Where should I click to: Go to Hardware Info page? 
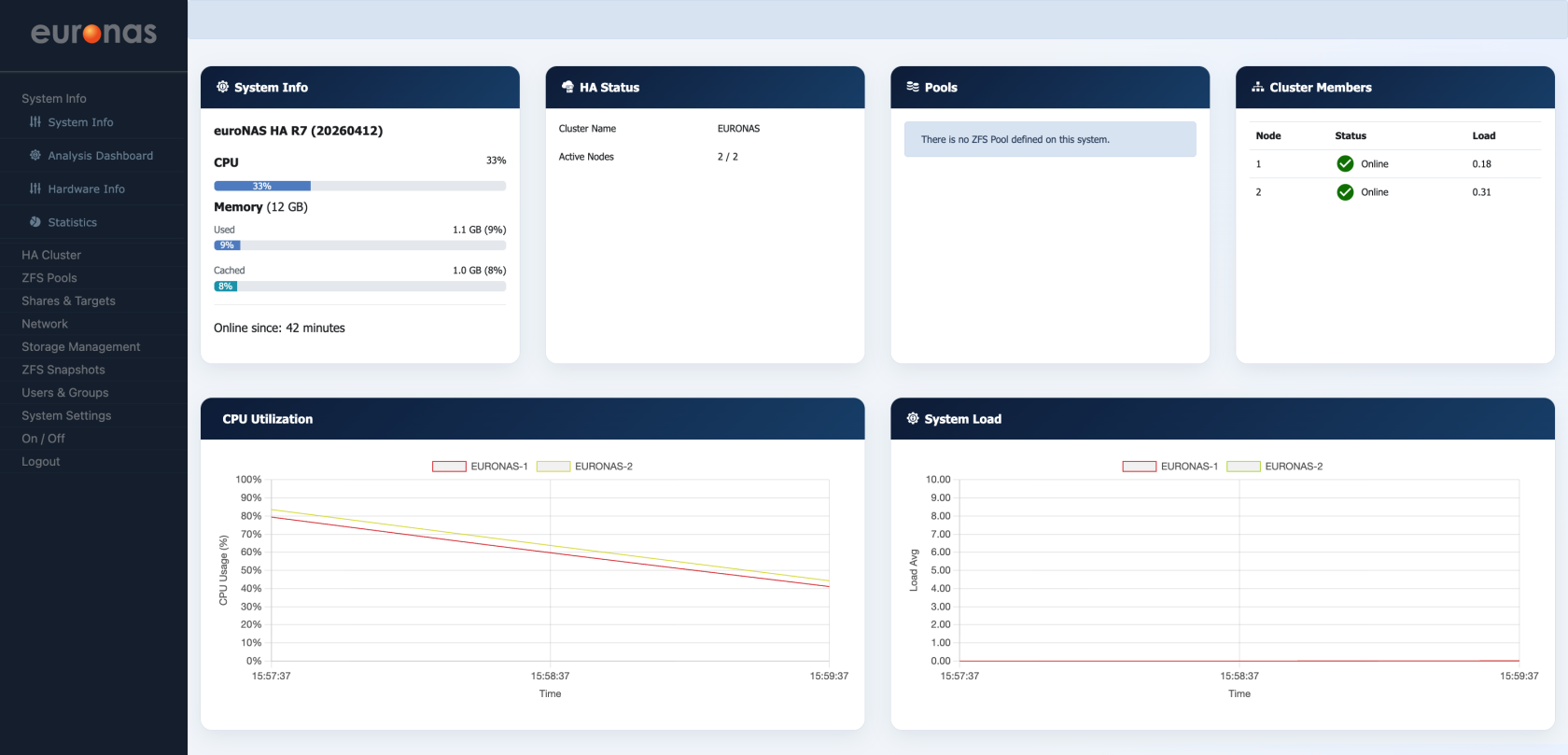coord(86,189)
